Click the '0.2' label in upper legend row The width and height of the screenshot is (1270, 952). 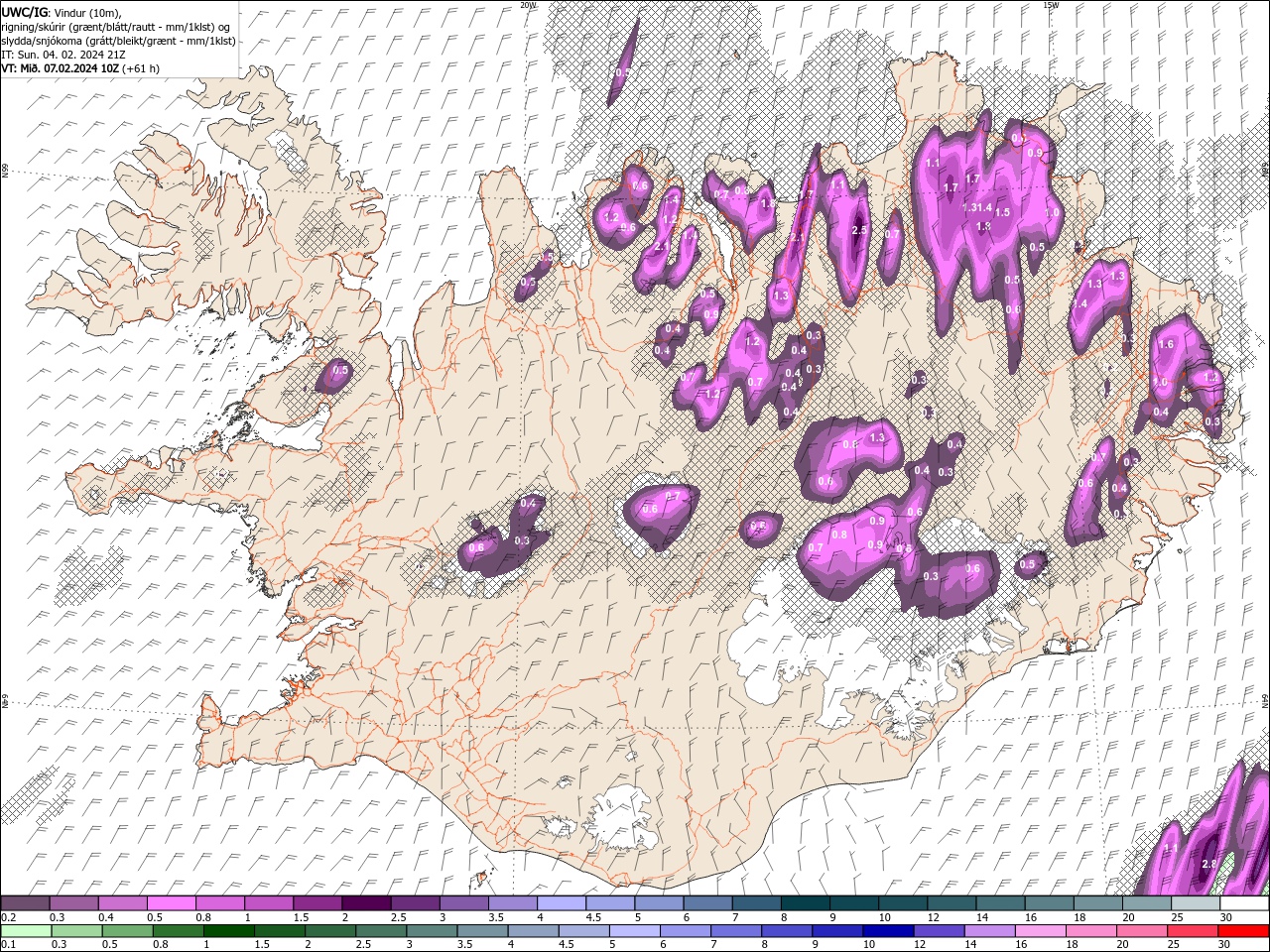(8, 917)
